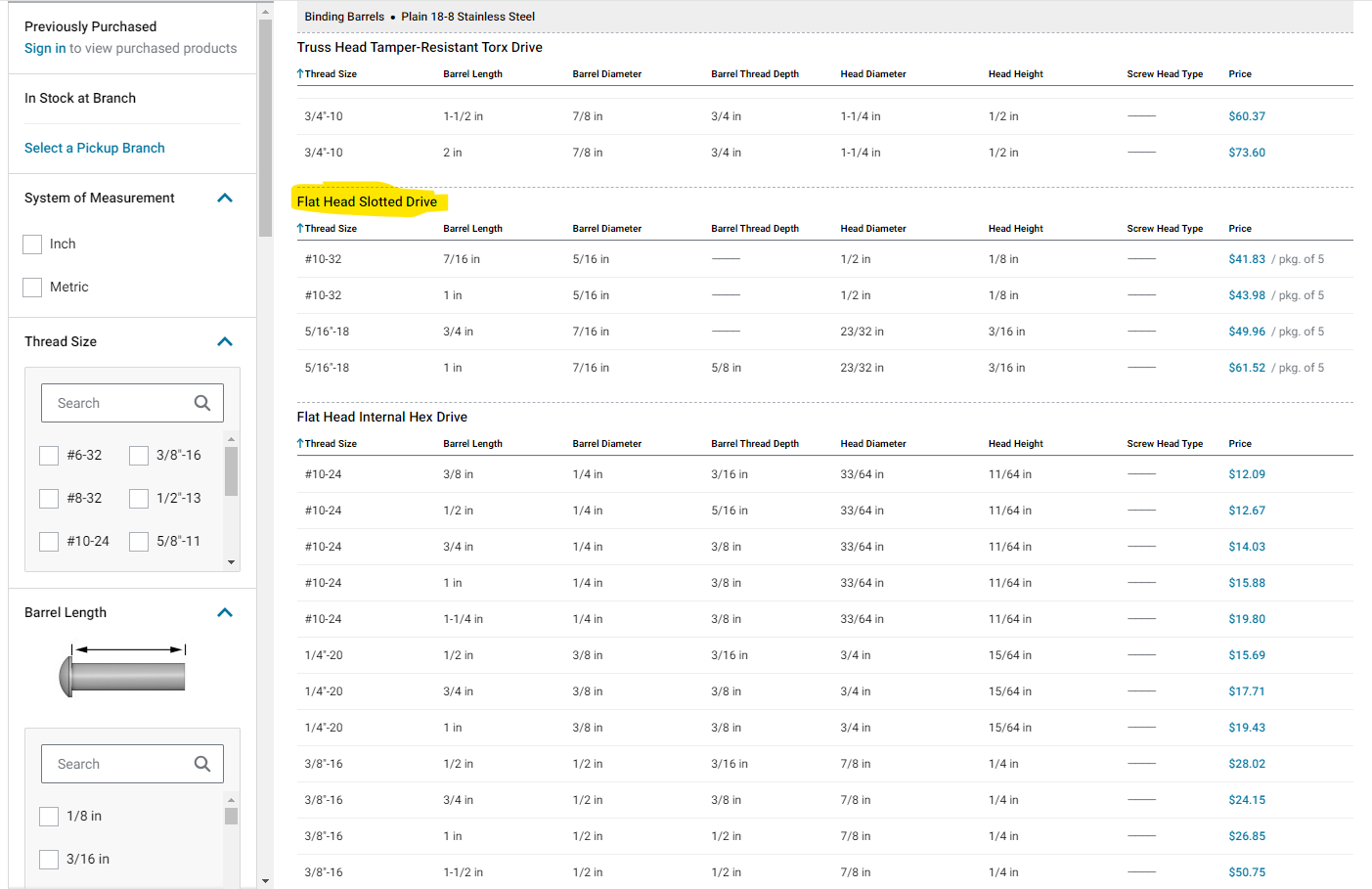Click Thread Size list scroll-down arrow
This screenshot has height=889, width=1372.
click(x=231, y=562)
